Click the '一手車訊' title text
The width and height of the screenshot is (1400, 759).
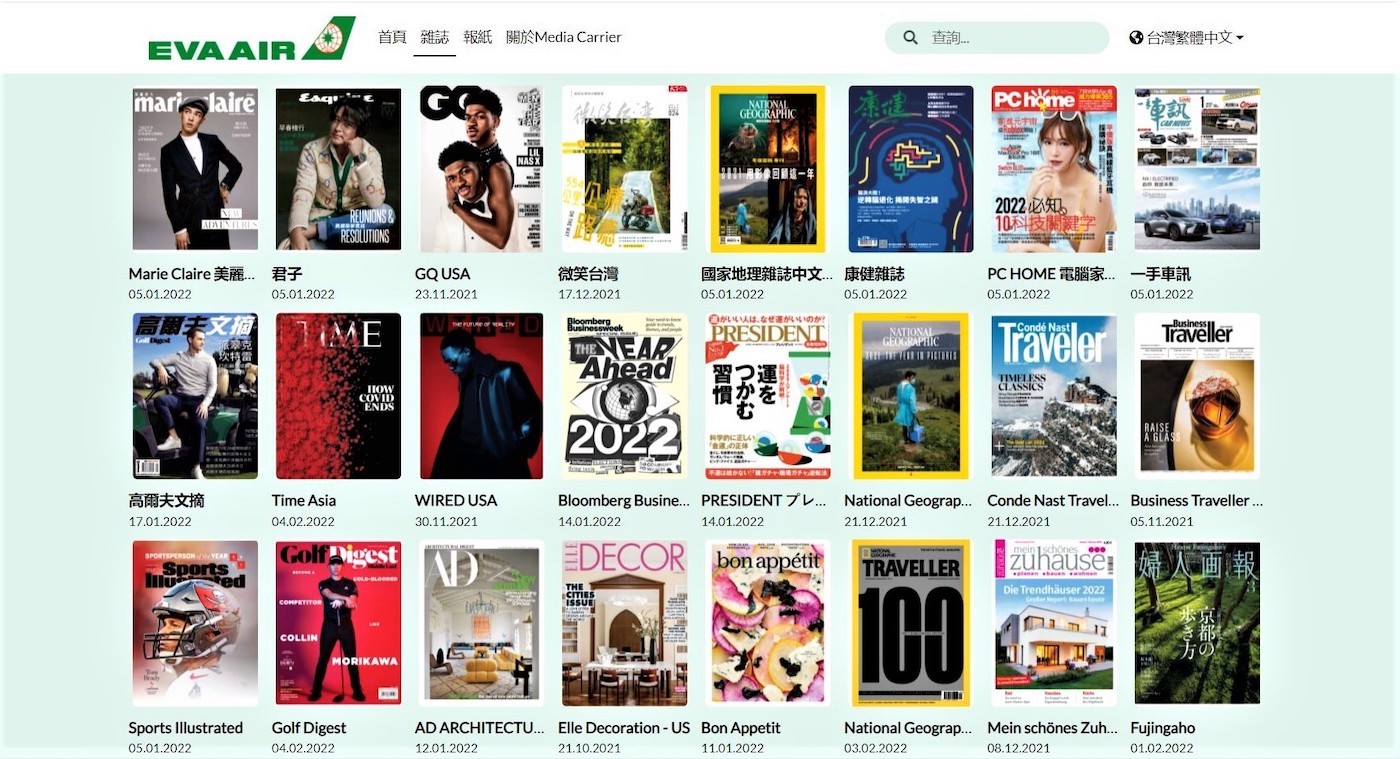tap(1161, 273)
